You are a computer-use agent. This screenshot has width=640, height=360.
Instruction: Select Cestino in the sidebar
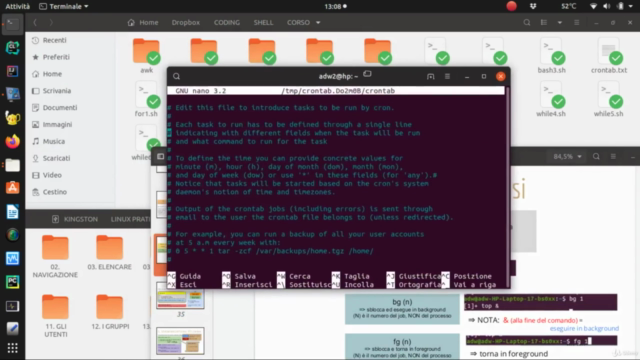click(x=54, y=192)
